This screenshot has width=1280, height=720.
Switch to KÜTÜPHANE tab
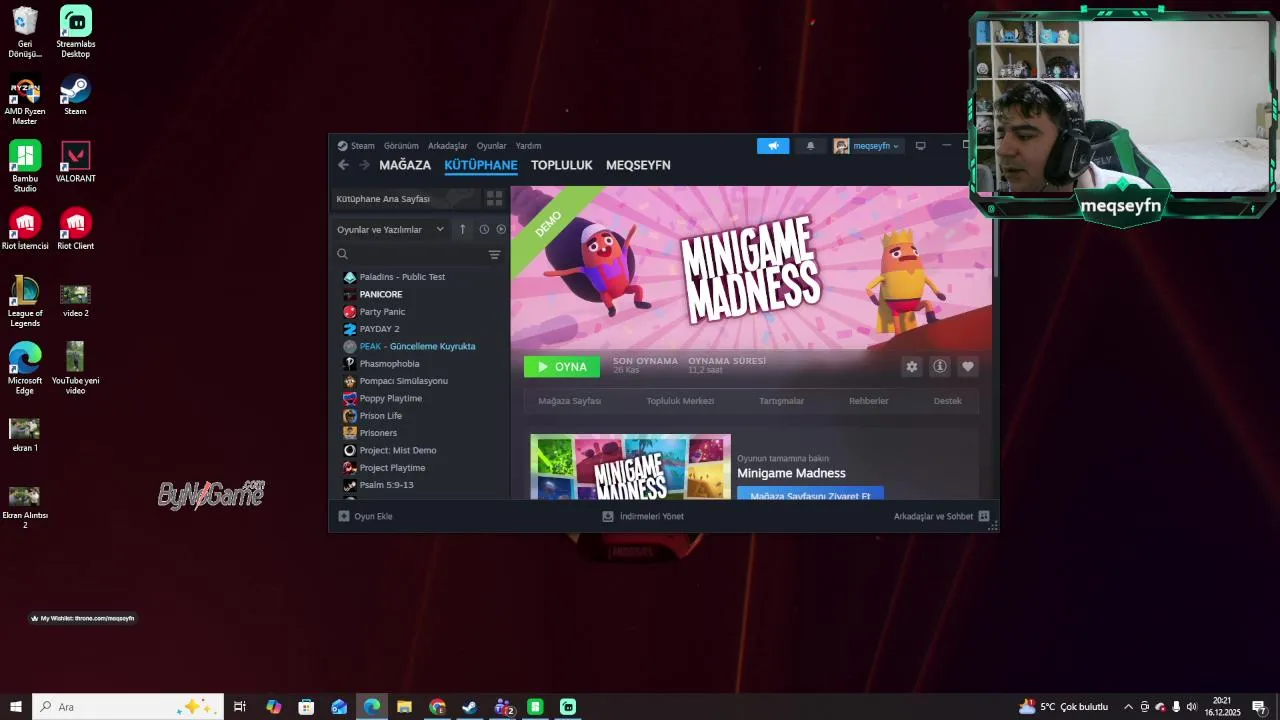point(481,165)
